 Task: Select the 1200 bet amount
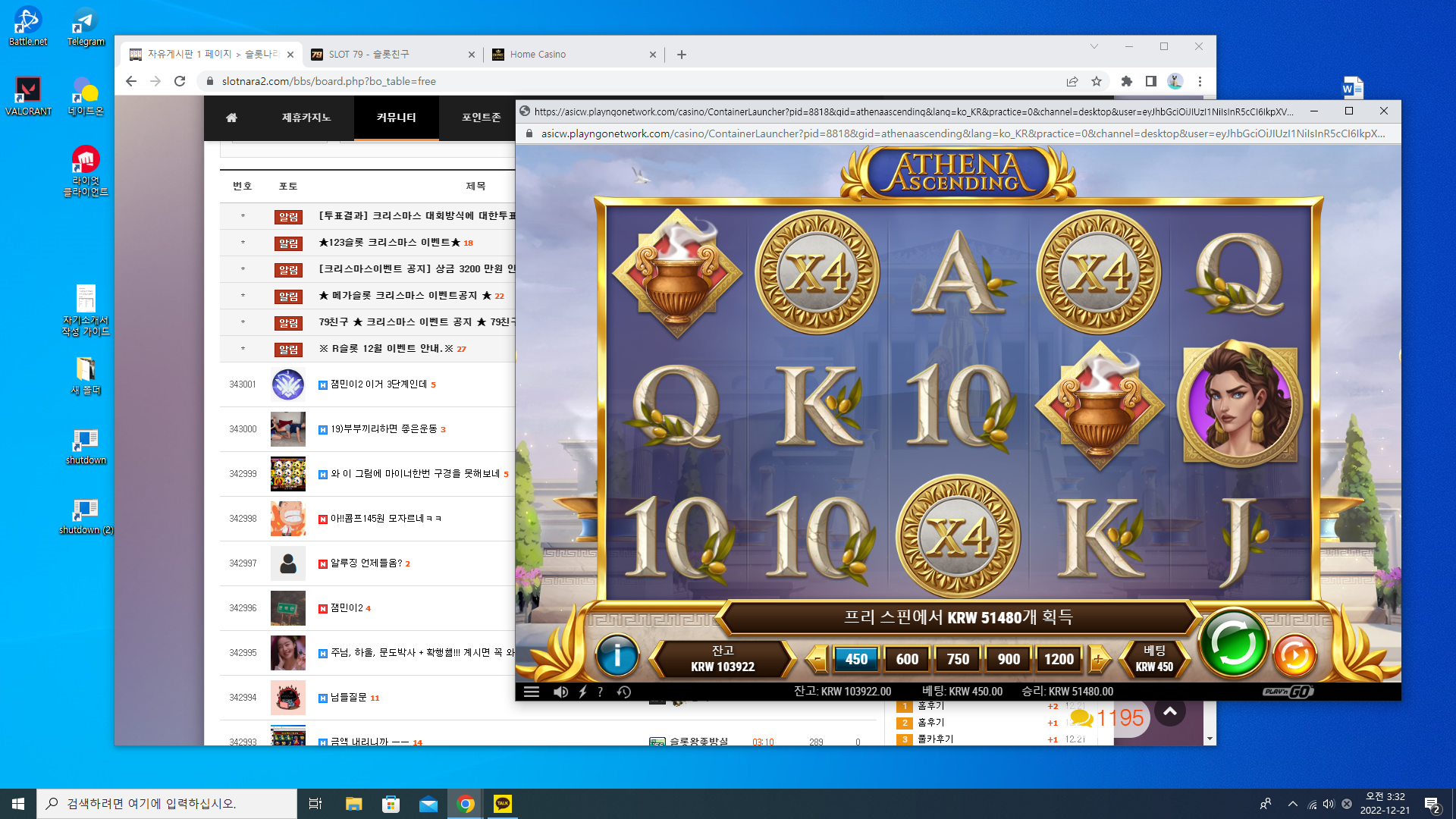coord(1059,659)
